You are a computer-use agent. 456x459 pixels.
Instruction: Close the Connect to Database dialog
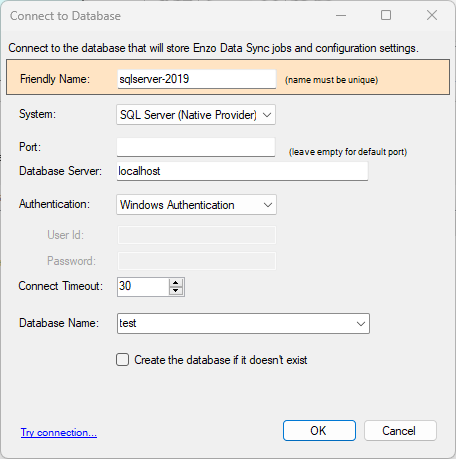click(432, 15)
